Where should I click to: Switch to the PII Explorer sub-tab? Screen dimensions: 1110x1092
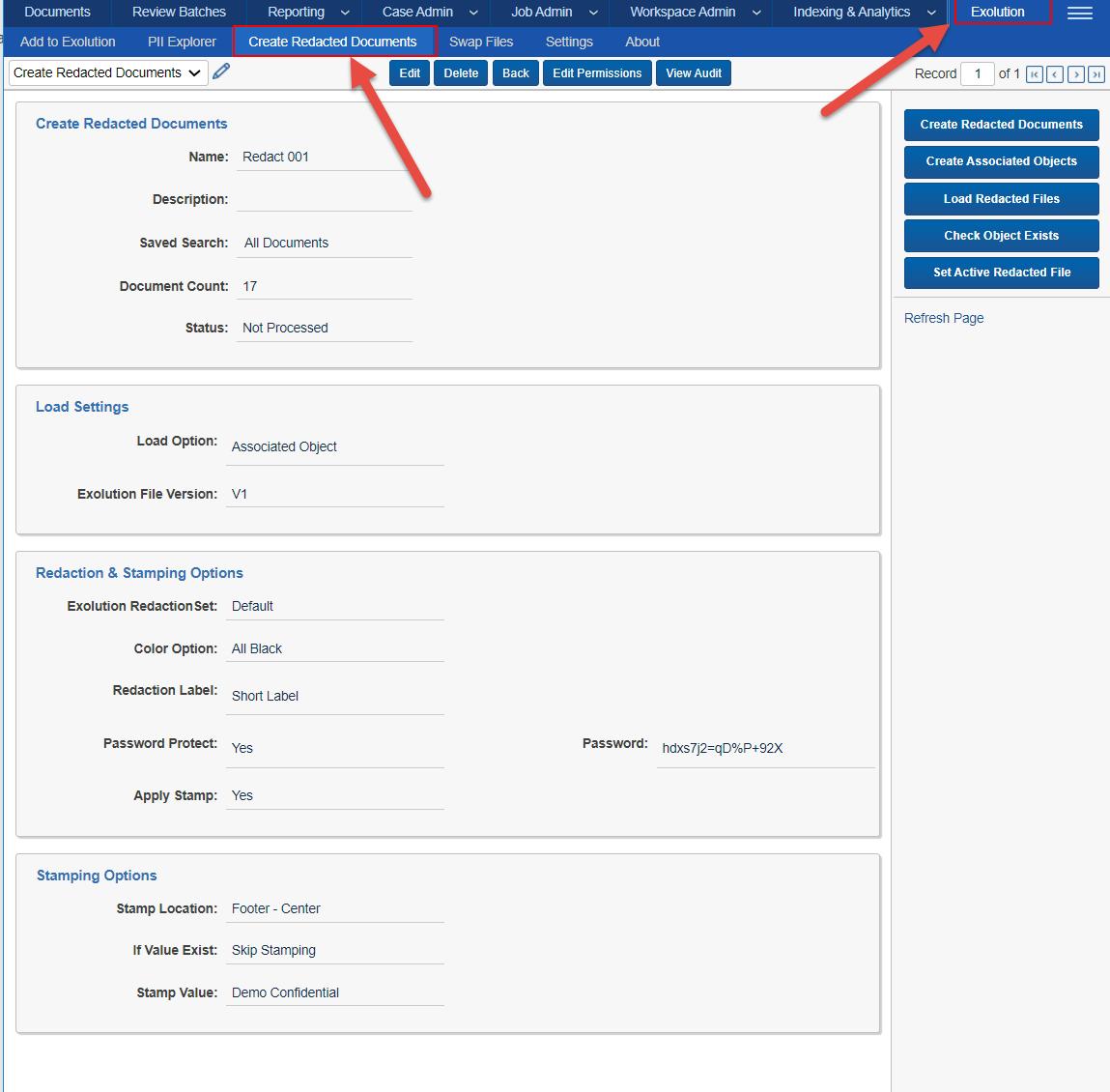[x=182, y=42]
